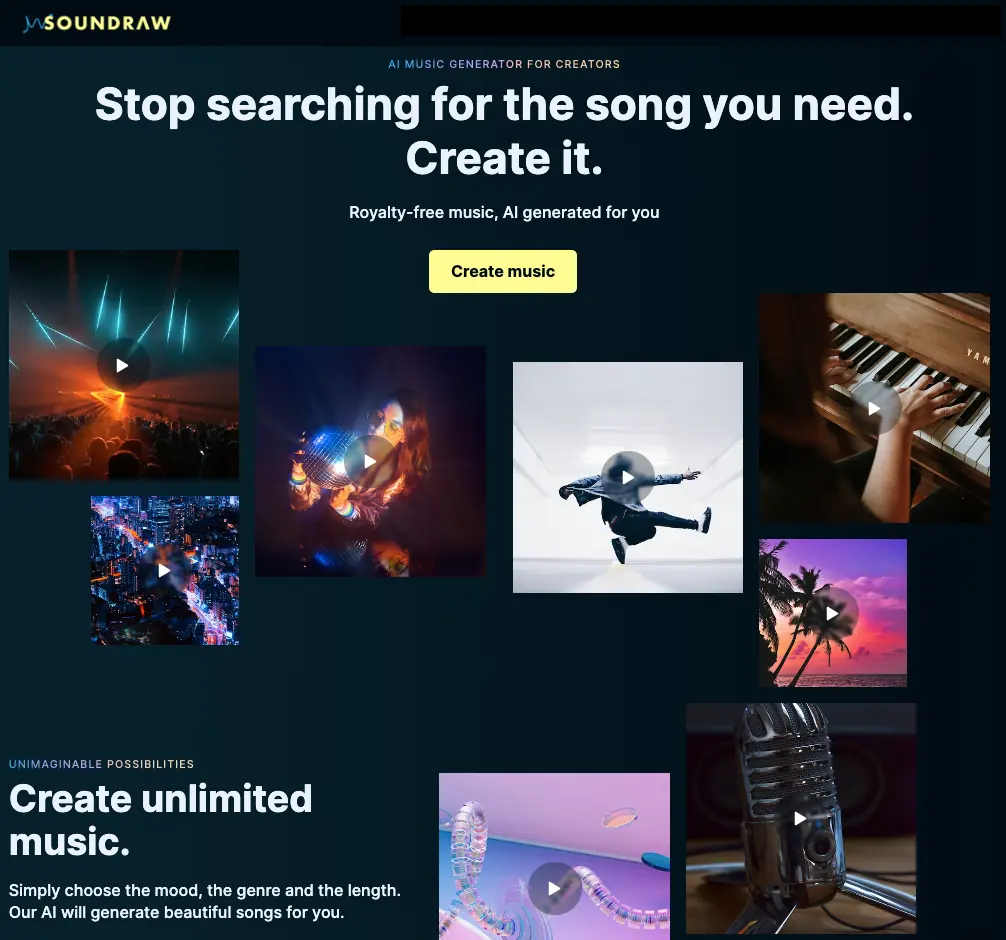Viewport: 1006px width, 940px height.
Task: Click the Soundraw waveform logo icon
Action: (33, 23)
